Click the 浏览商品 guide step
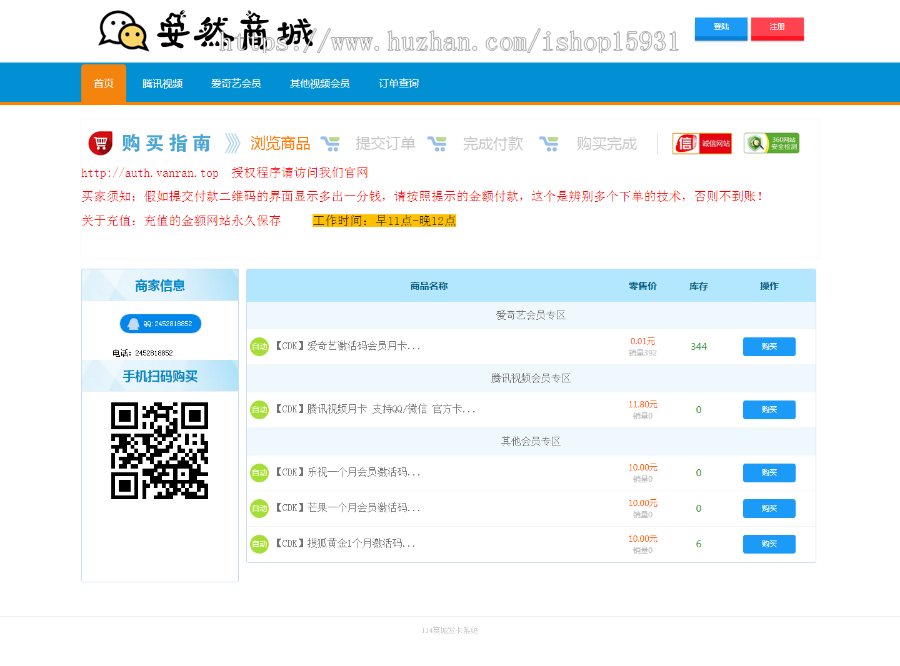Viewport: 900px width, 666px height. tap(280, 144)
